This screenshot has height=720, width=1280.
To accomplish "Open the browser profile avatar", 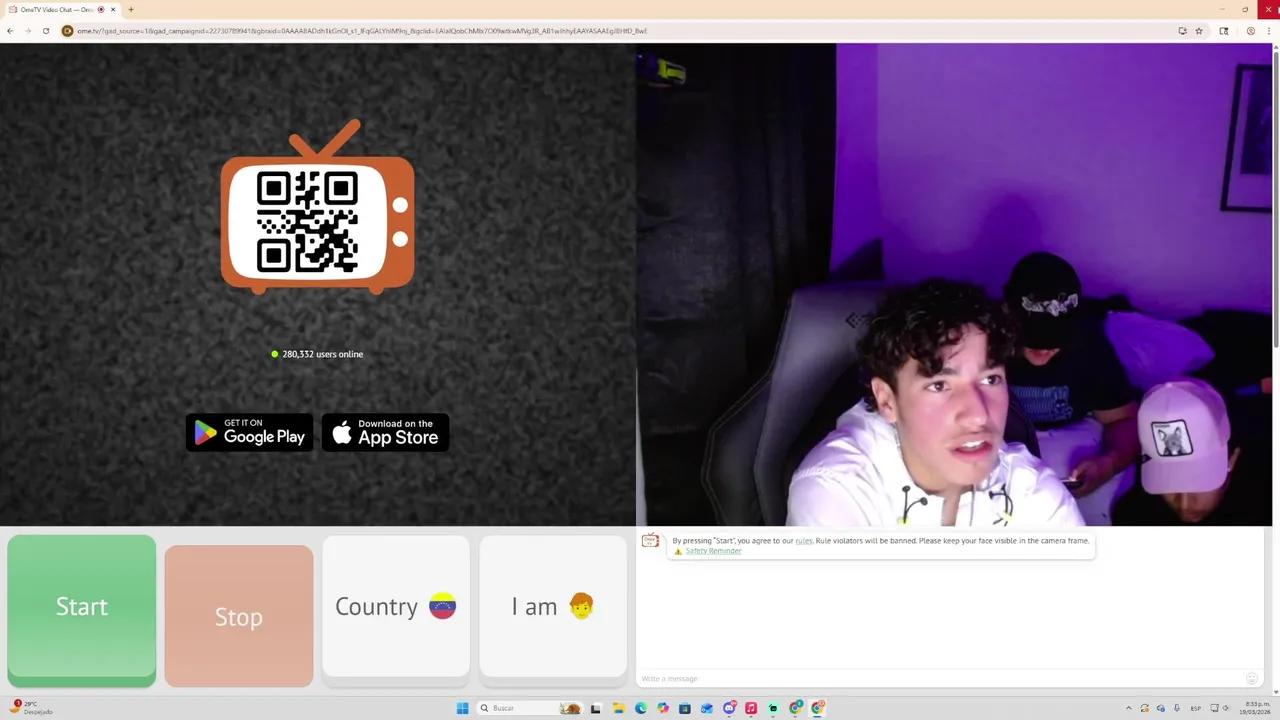I will click(x=1251, y=31).
